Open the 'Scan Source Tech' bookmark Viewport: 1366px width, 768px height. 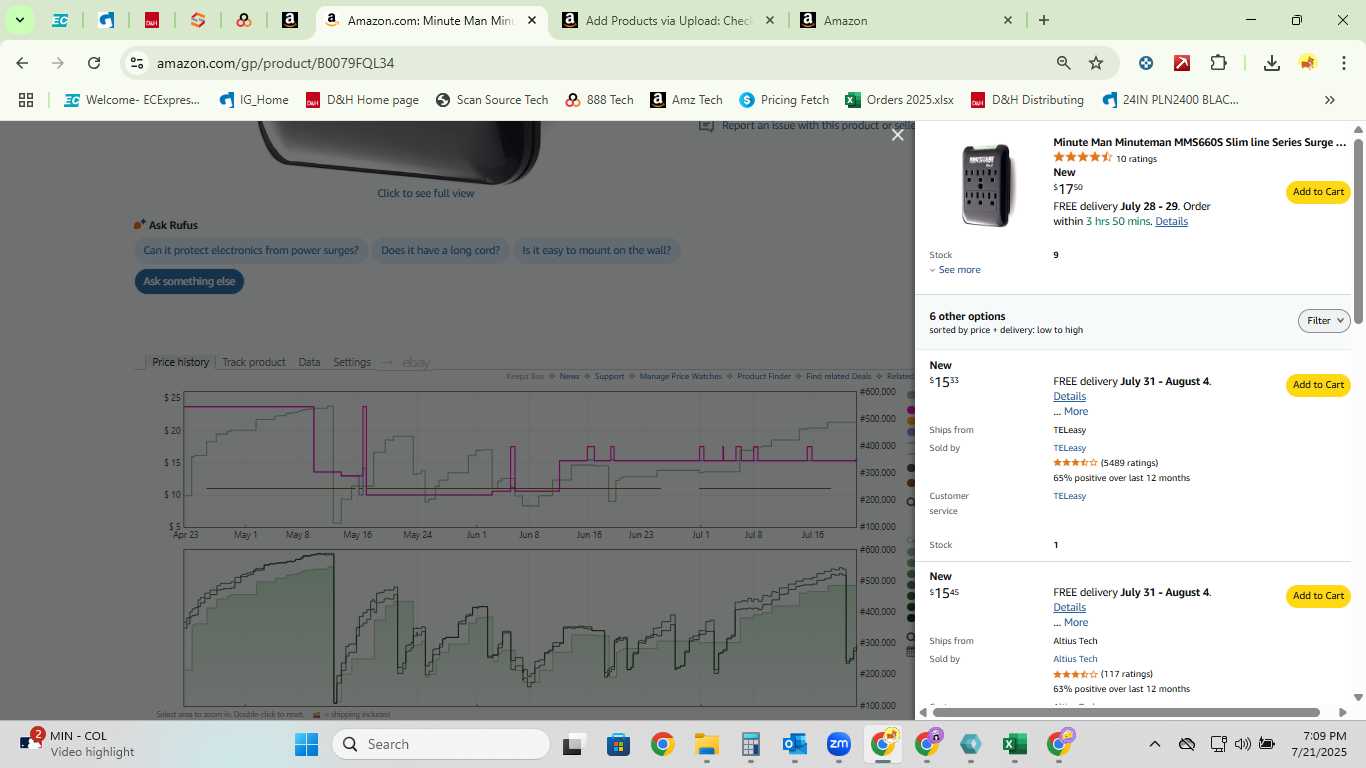click(492, 100)
